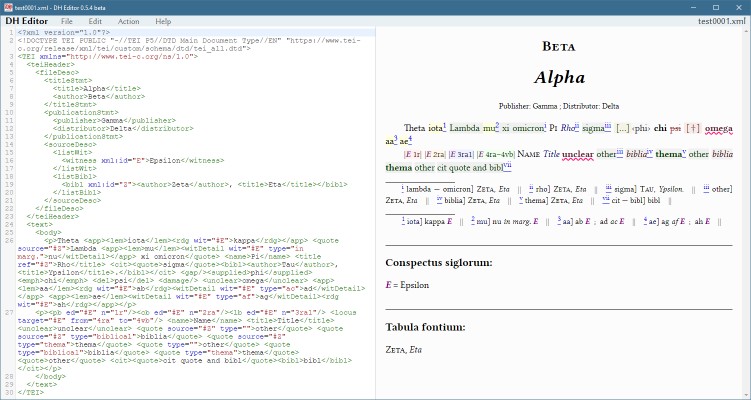The width and height of the screenshot is (751, 400).
Task: Click the DH Editor app icon in title bar
Action: pyautogui.click(x=7, y=8)
